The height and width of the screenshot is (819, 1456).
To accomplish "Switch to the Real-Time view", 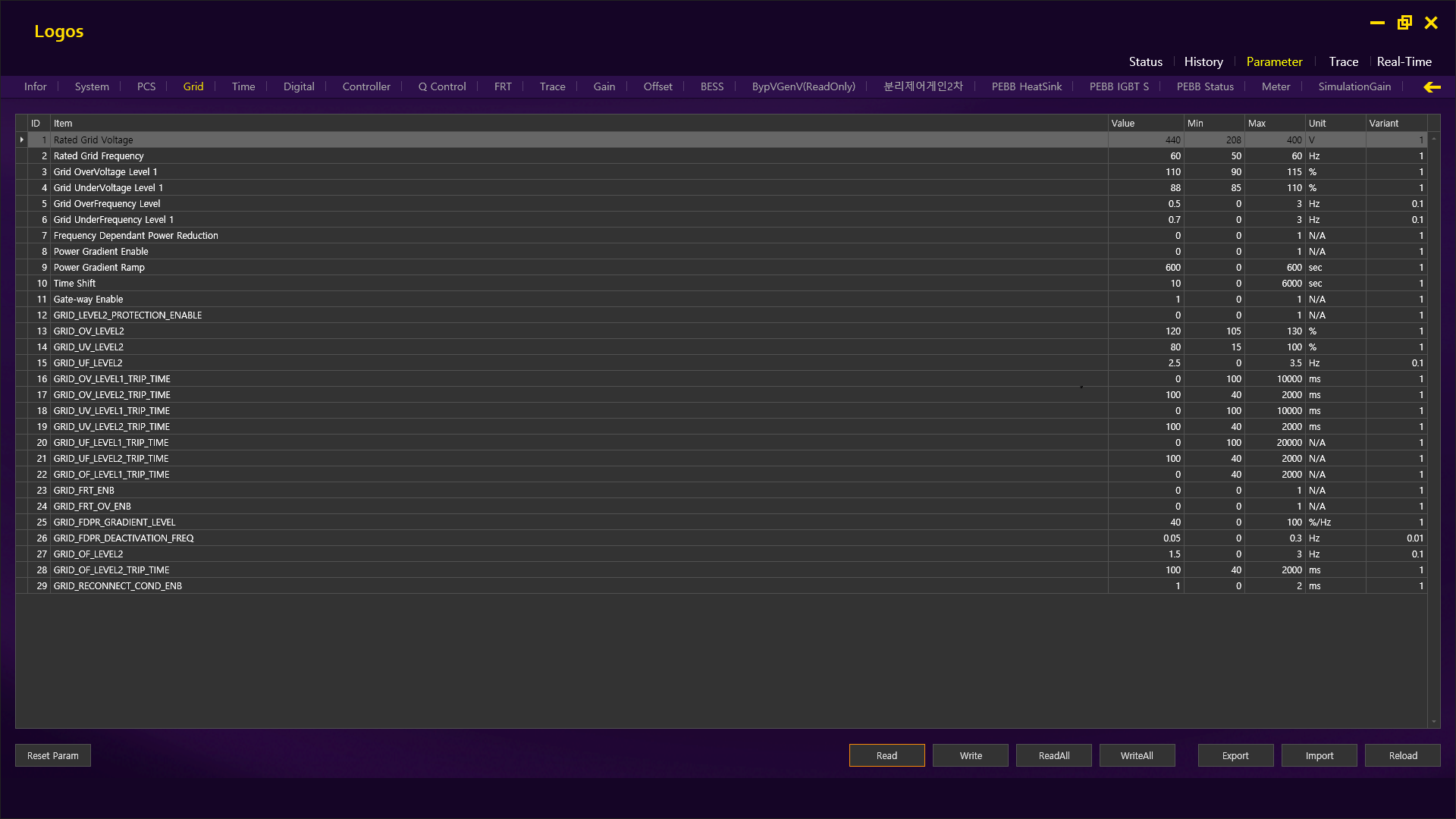I will (x=1404, y=61).
